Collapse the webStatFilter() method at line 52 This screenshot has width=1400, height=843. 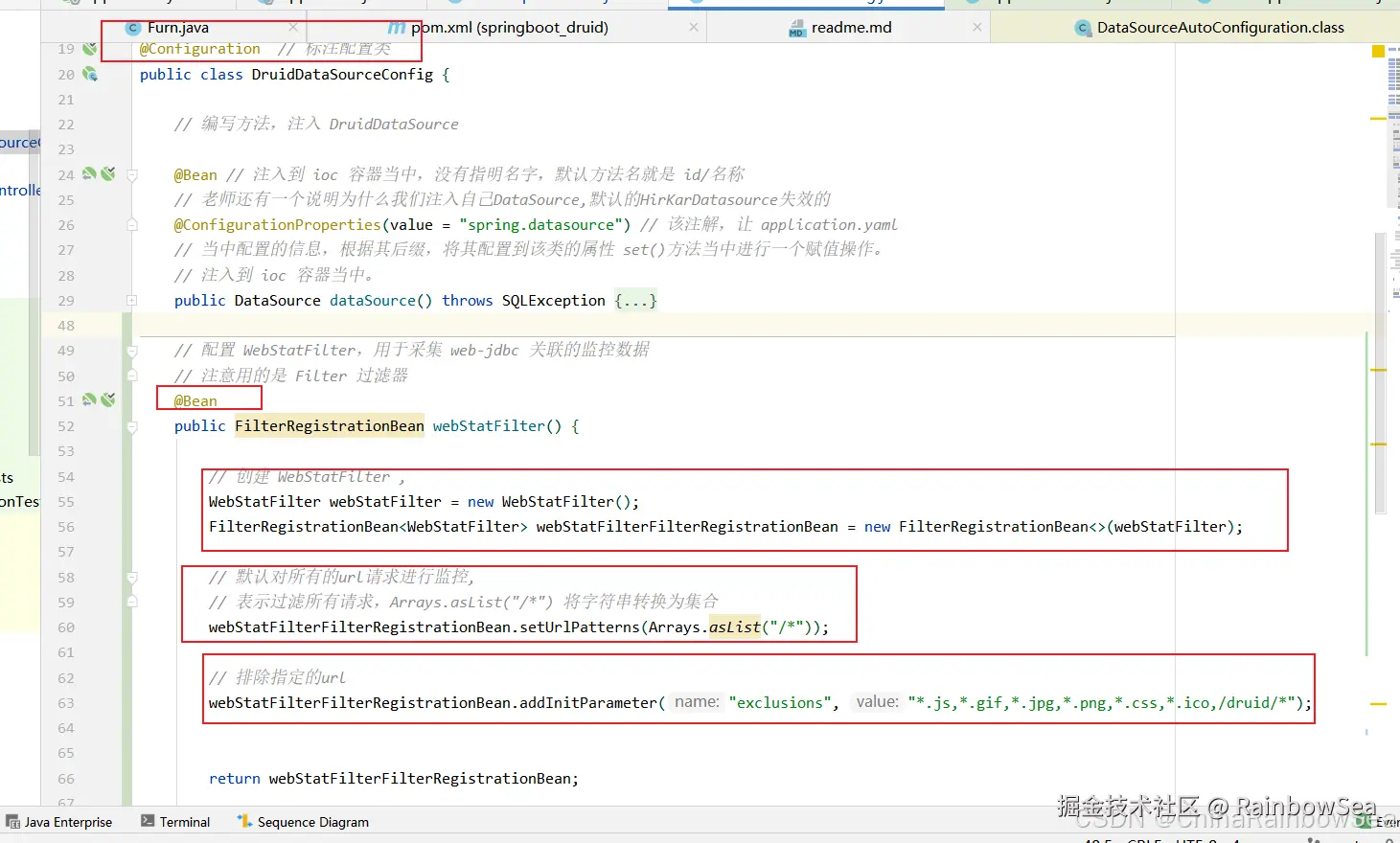(132, 426)
